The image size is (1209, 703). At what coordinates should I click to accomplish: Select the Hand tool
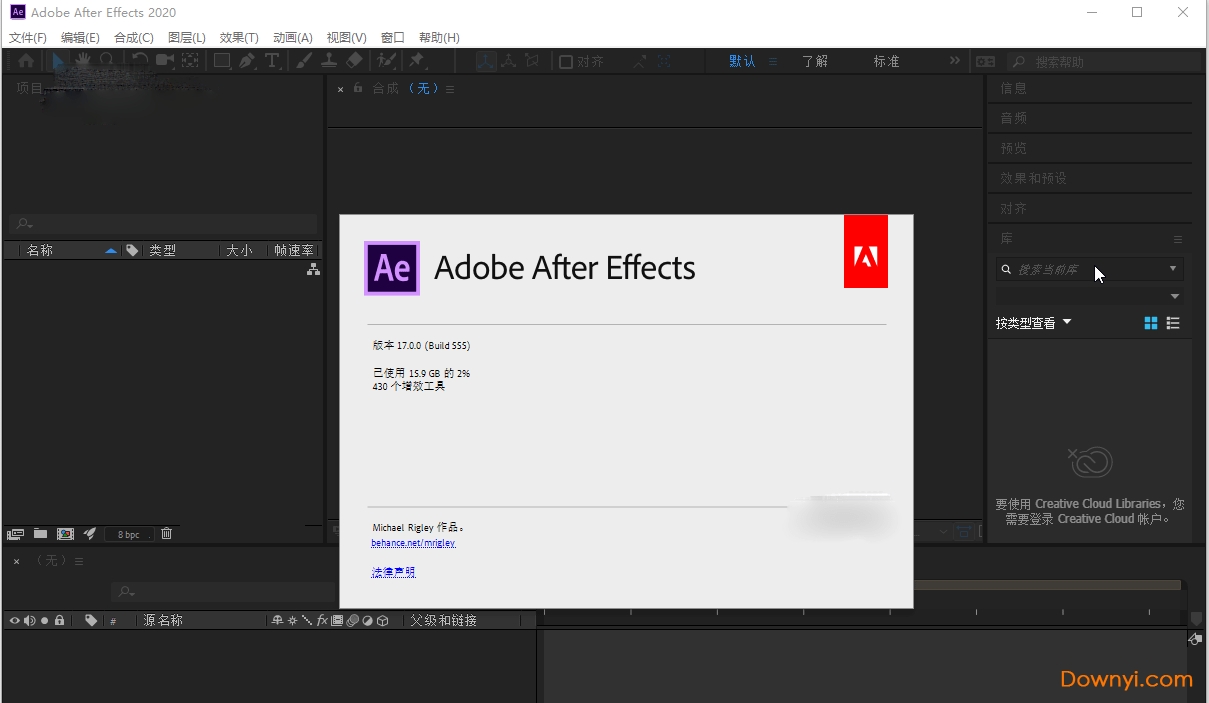click(82, 60)
